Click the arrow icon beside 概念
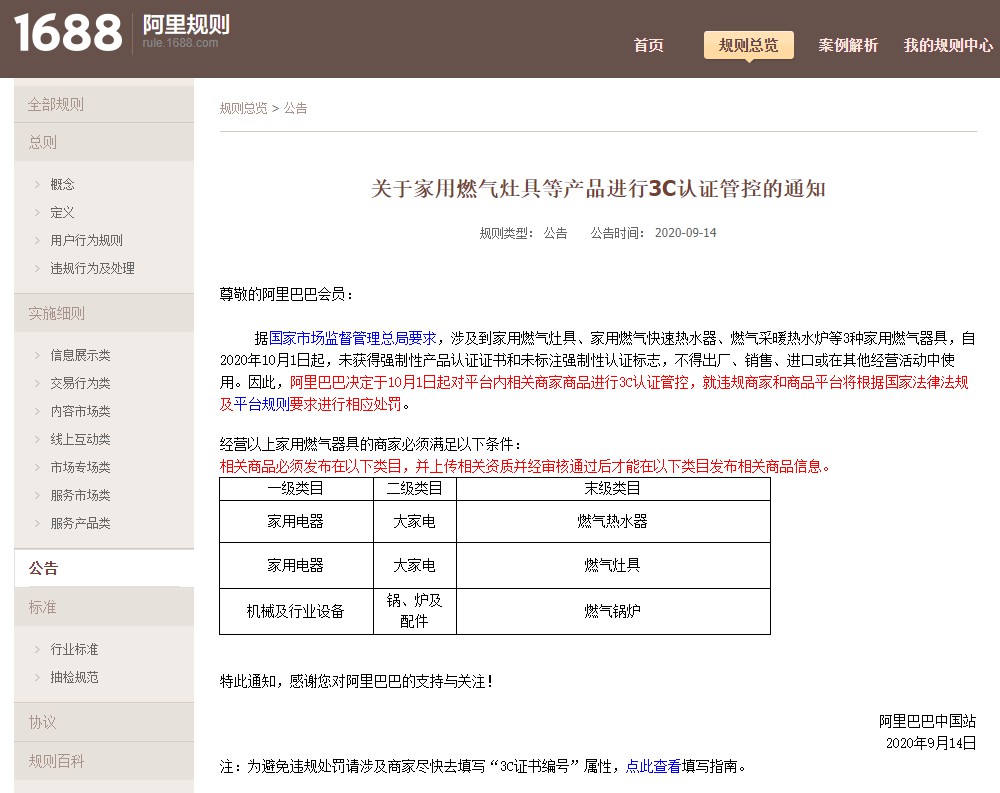Screen dimensions: 1000x793 click(38, 184)
